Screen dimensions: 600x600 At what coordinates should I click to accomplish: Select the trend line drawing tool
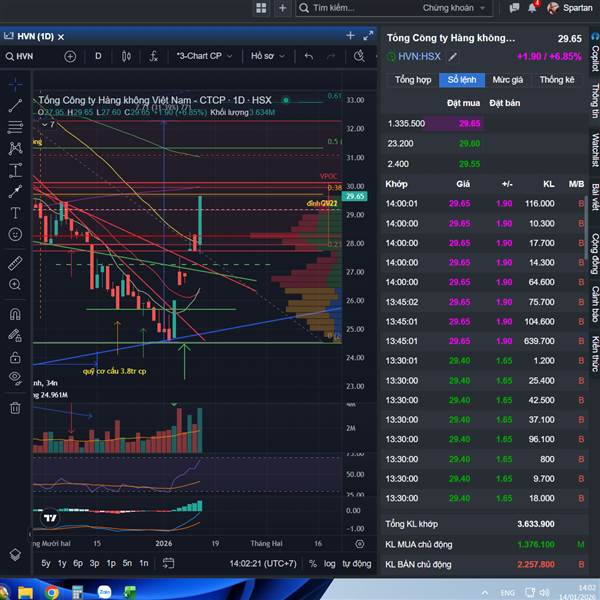(15, 105)
